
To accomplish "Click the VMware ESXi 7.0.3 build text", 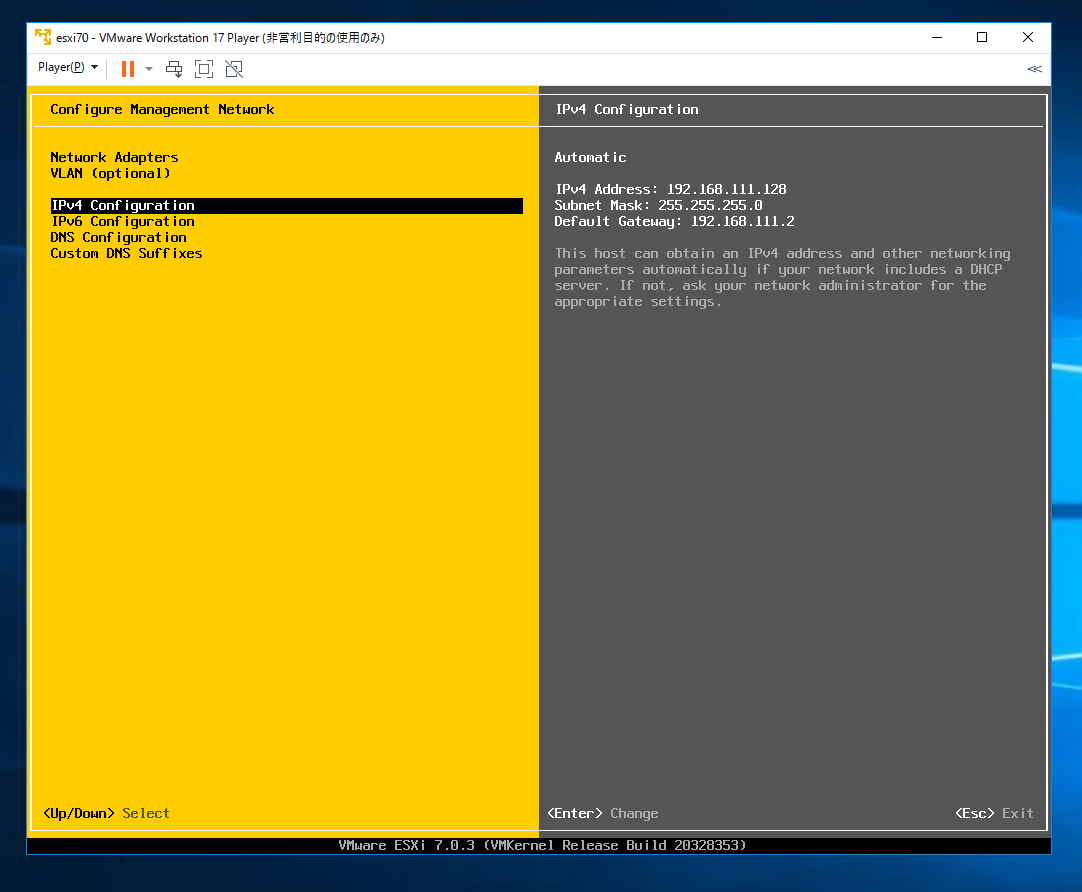I will click(542, 845).
